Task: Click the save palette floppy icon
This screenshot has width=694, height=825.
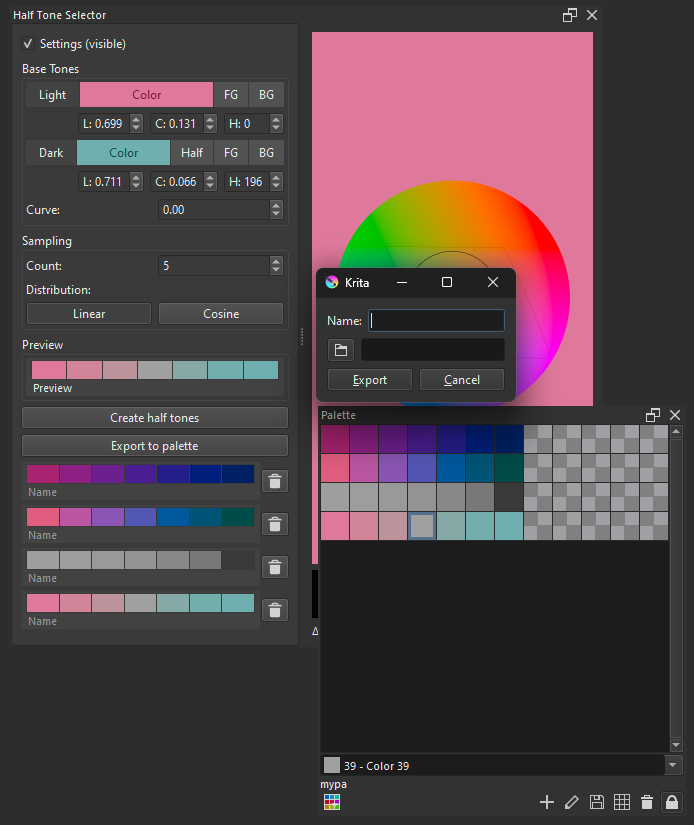Action: tap(597, 802)
